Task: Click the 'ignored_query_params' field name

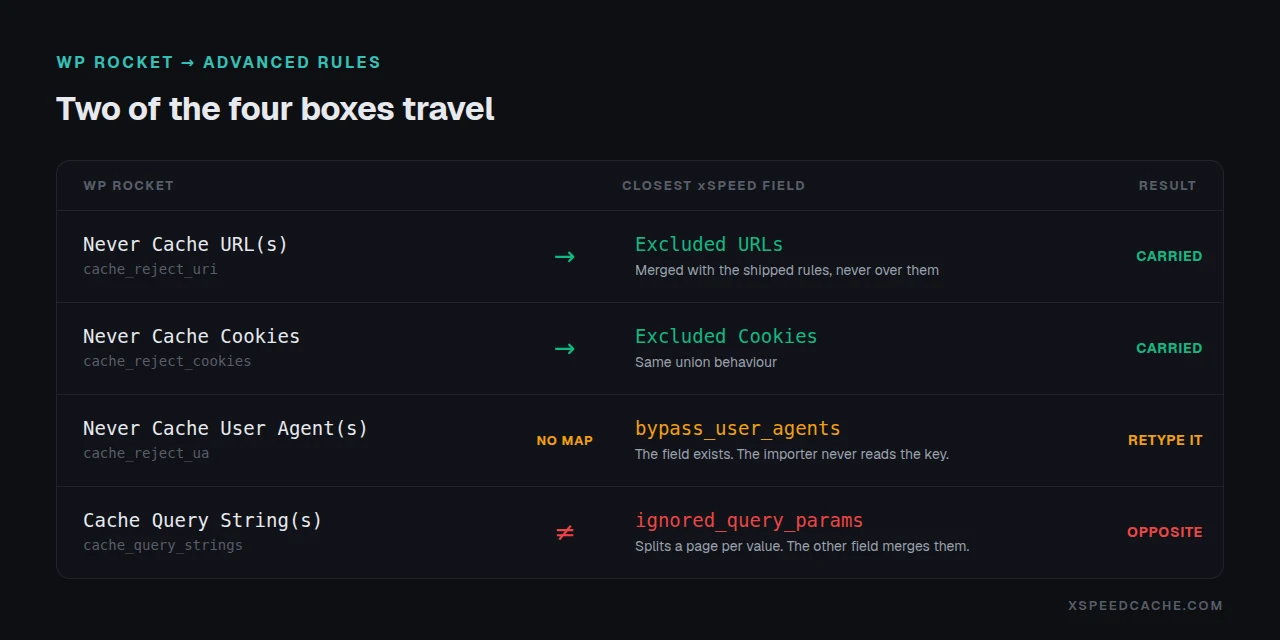Action: (x=749, y=520)
